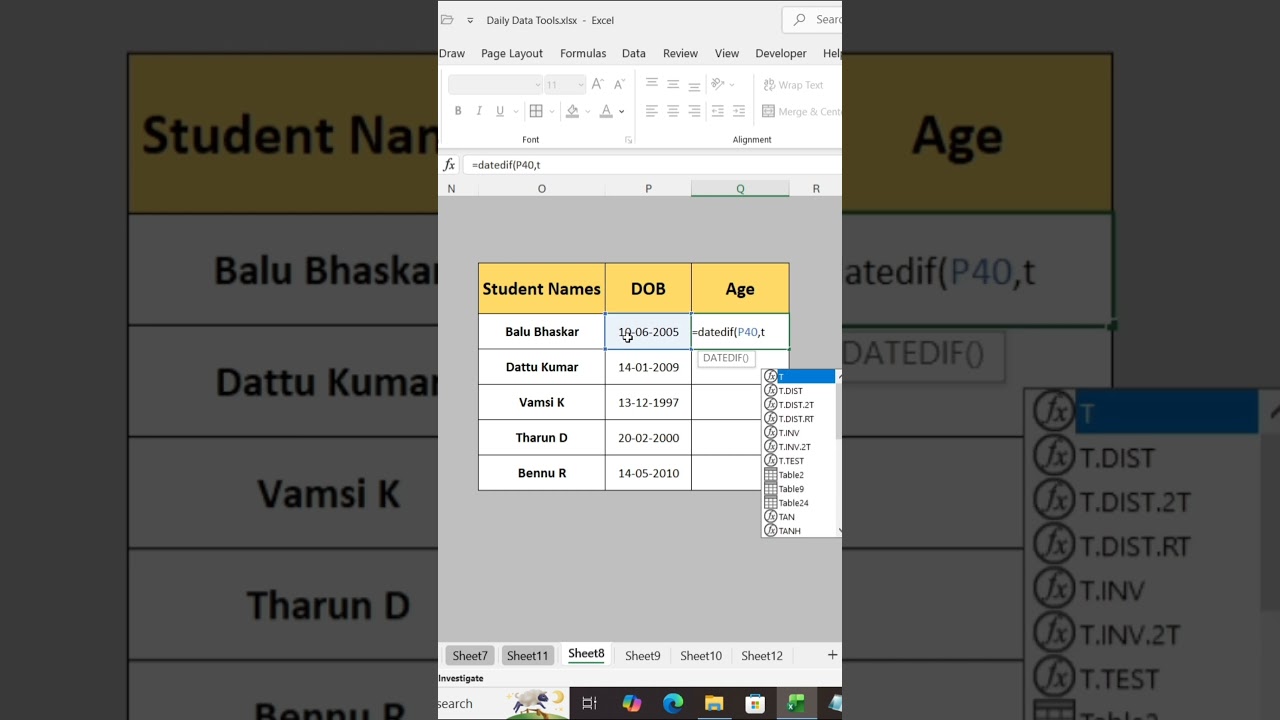Click the Increase Font Size icon
Screen dimensions: 1280x720
point(598,85)
